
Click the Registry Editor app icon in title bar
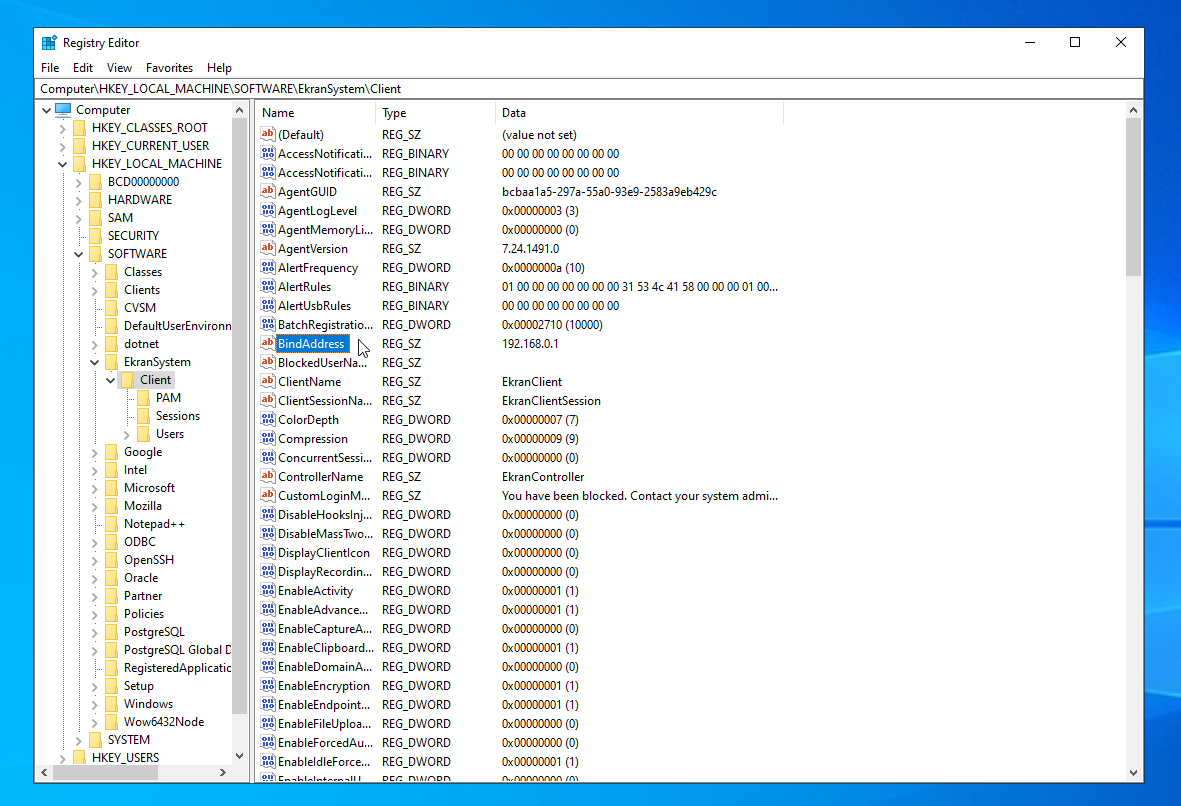tap(49, 43)
